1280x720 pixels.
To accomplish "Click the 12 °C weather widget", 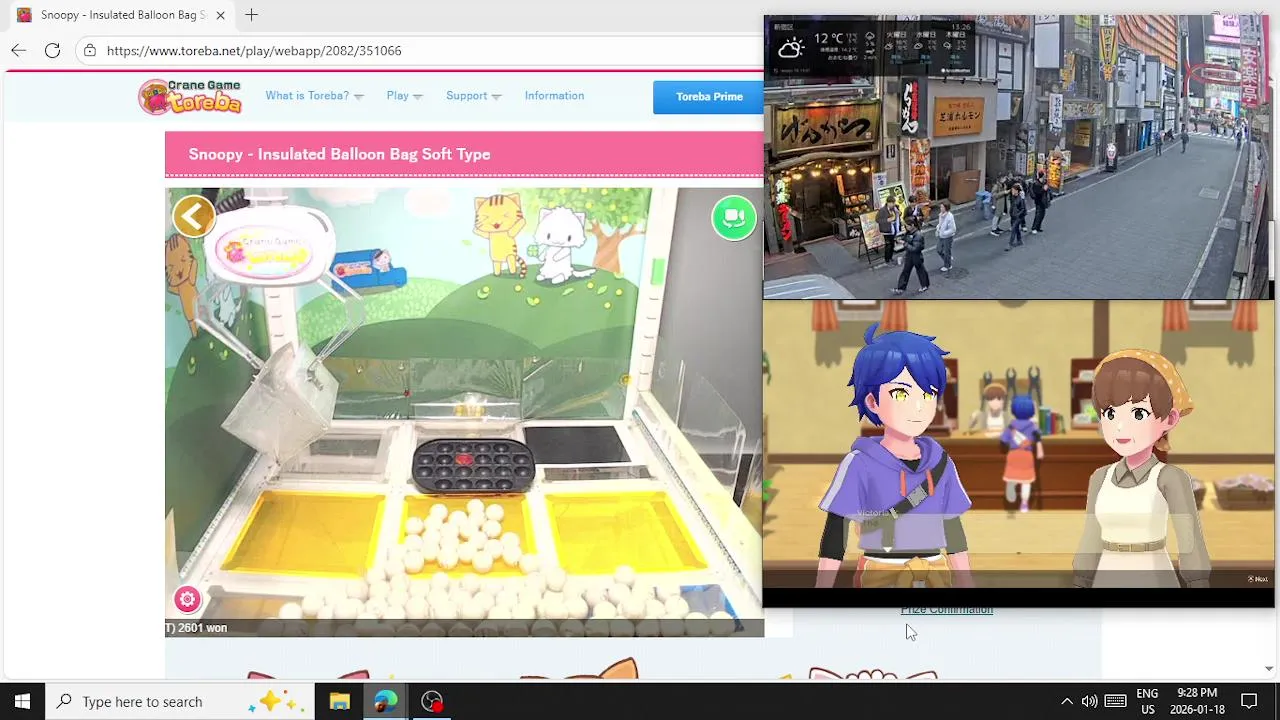I will click(872, 46).
